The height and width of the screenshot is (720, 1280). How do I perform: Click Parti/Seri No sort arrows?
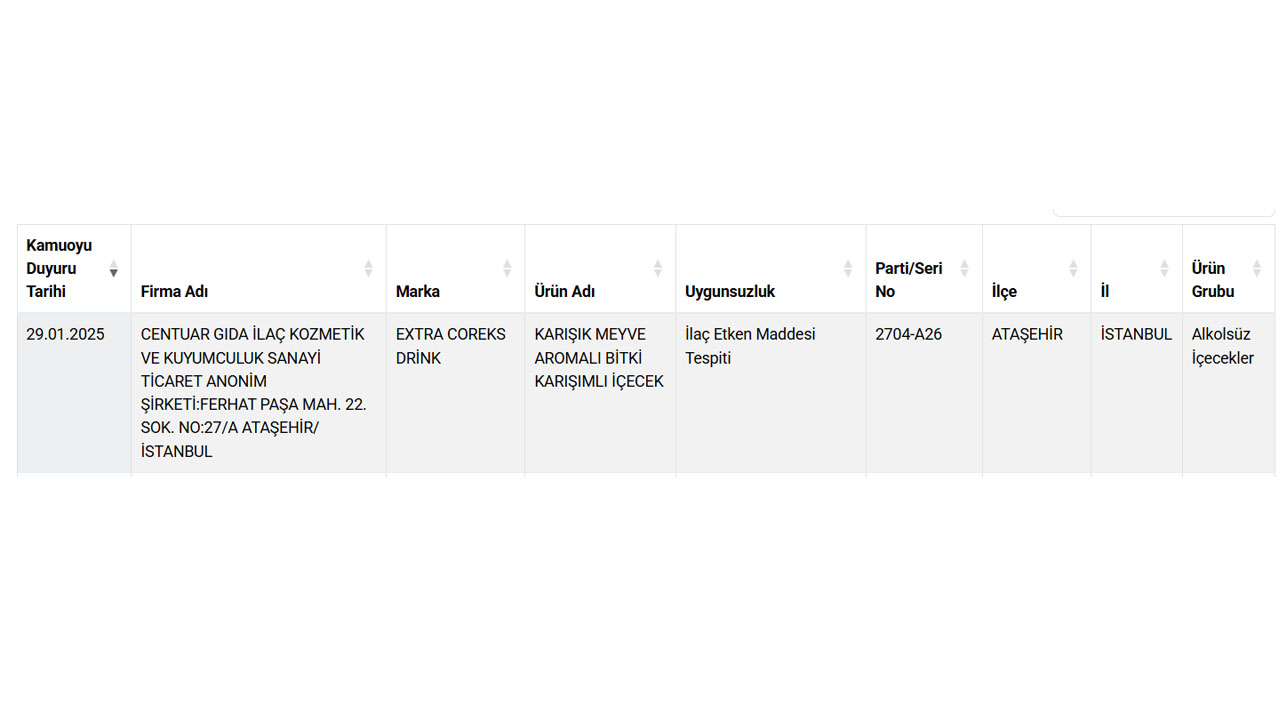pyautogui.click(x=965, y=268)
